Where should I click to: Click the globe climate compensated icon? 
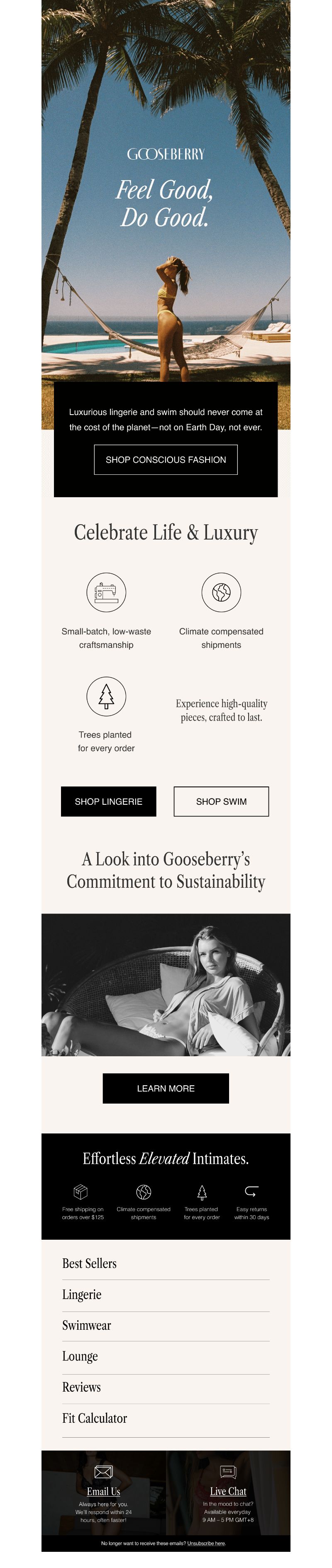[x=221, y=592]
